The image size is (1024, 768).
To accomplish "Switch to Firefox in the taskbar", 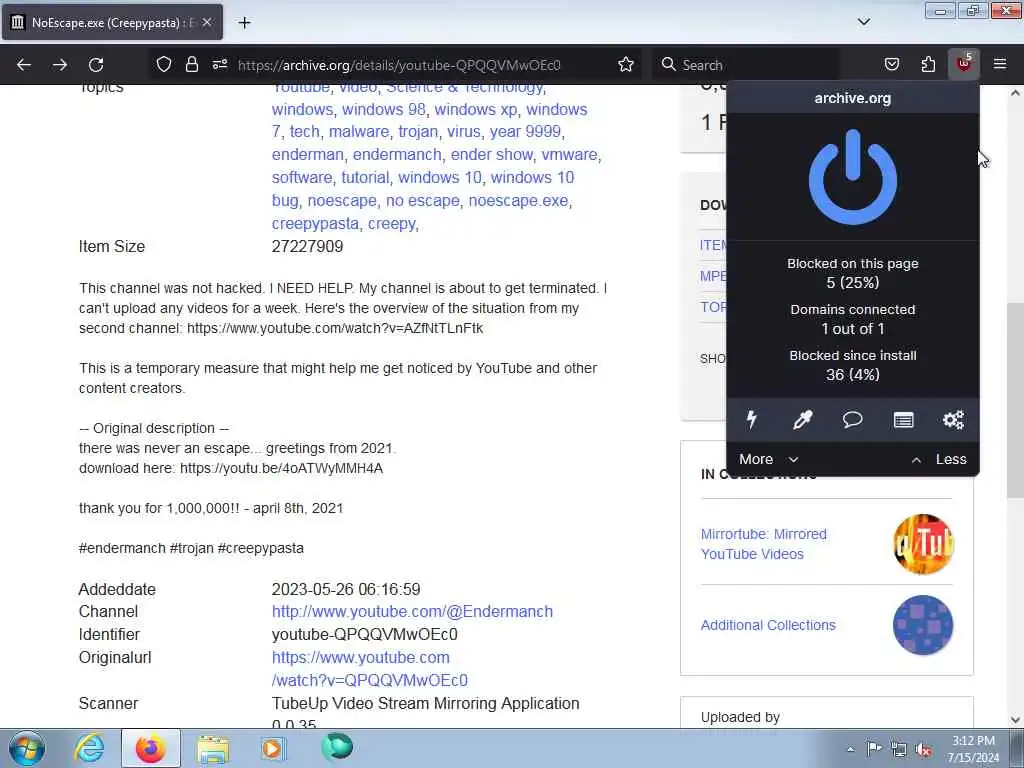I will pos(150,748).
